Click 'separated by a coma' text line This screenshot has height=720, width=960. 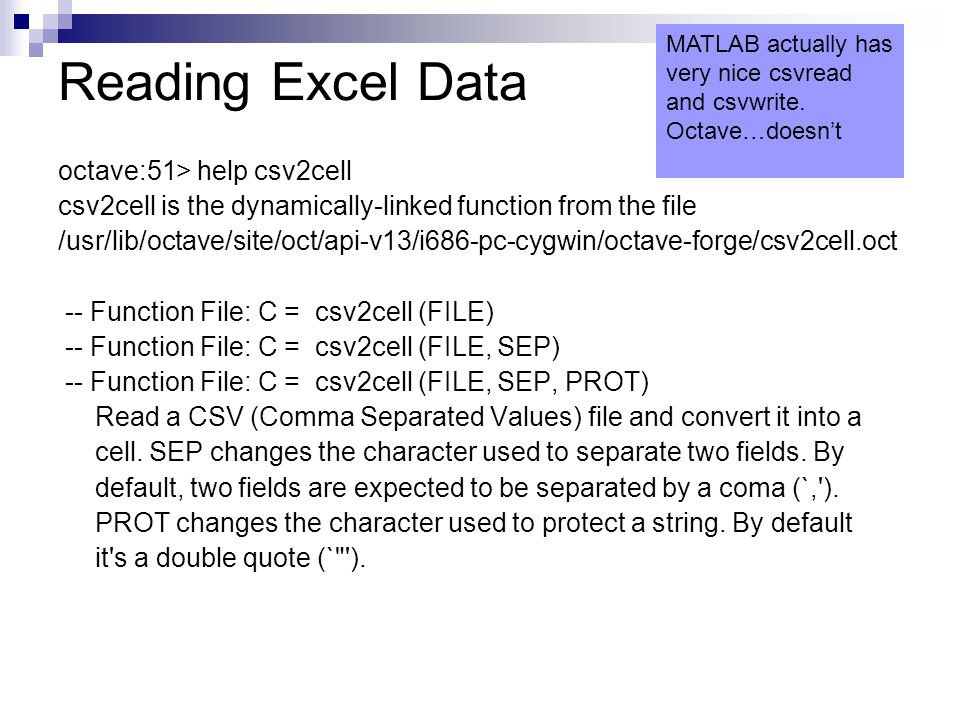tap(467, 488)
